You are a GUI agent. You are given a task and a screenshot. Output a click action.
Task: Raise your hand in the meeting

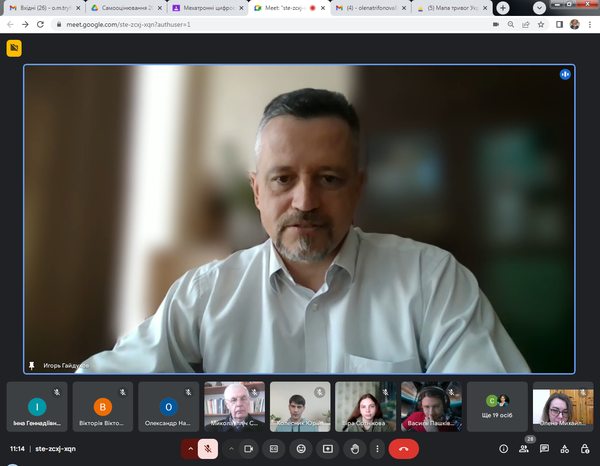(x=353, y=449)
